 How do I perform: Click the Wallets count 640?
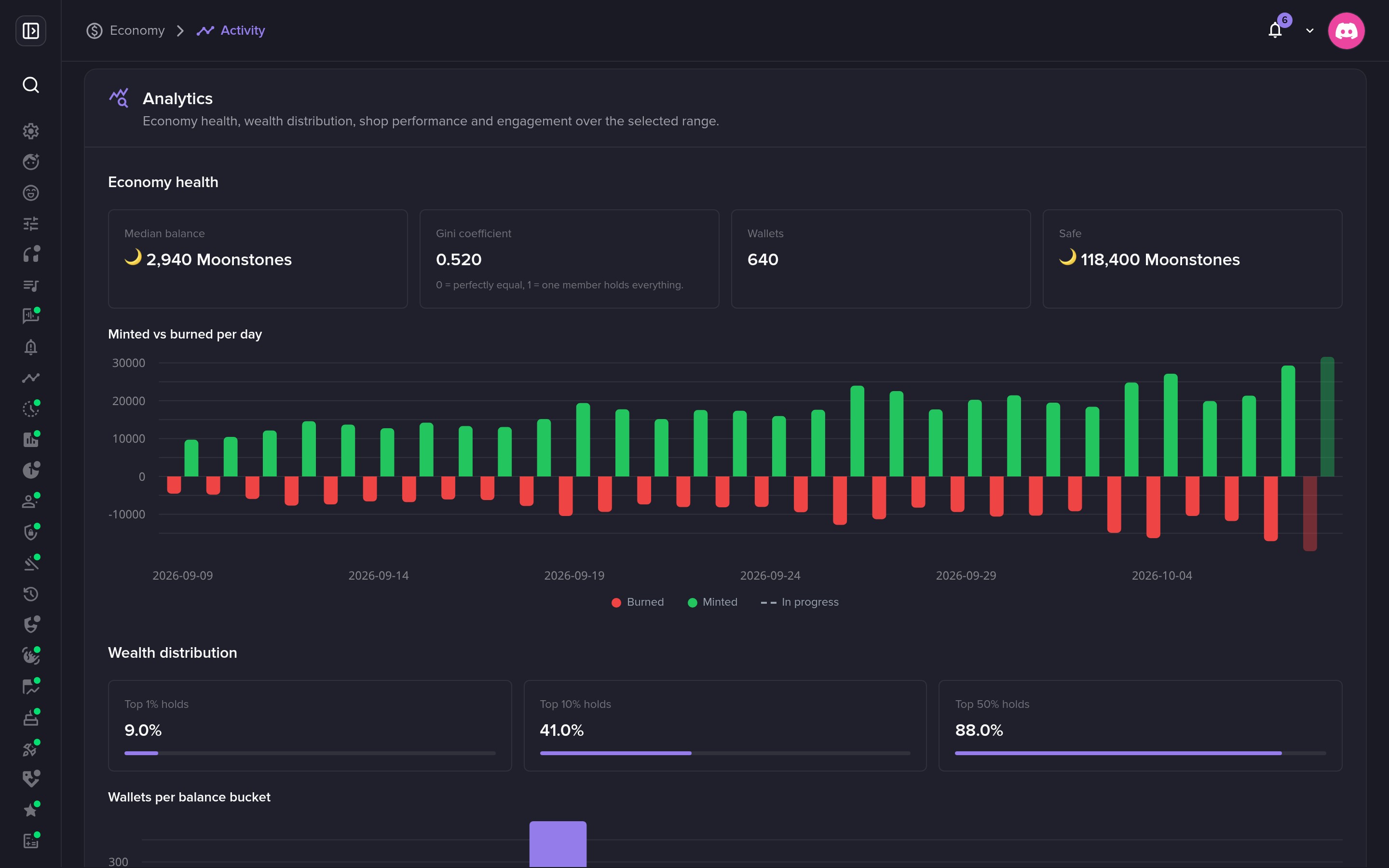[763, 259]
